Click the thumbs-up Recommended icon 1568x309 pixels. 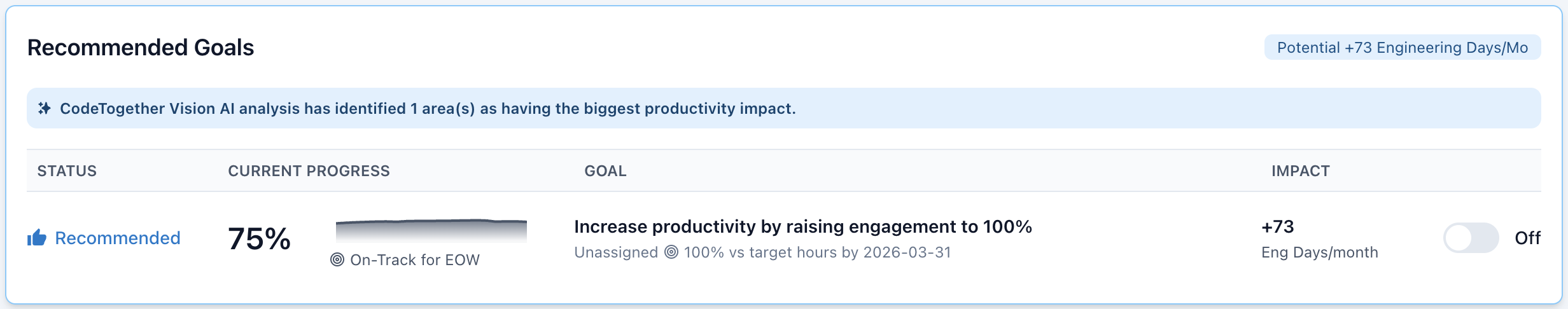pyautogui.click(x=37, y=238)
